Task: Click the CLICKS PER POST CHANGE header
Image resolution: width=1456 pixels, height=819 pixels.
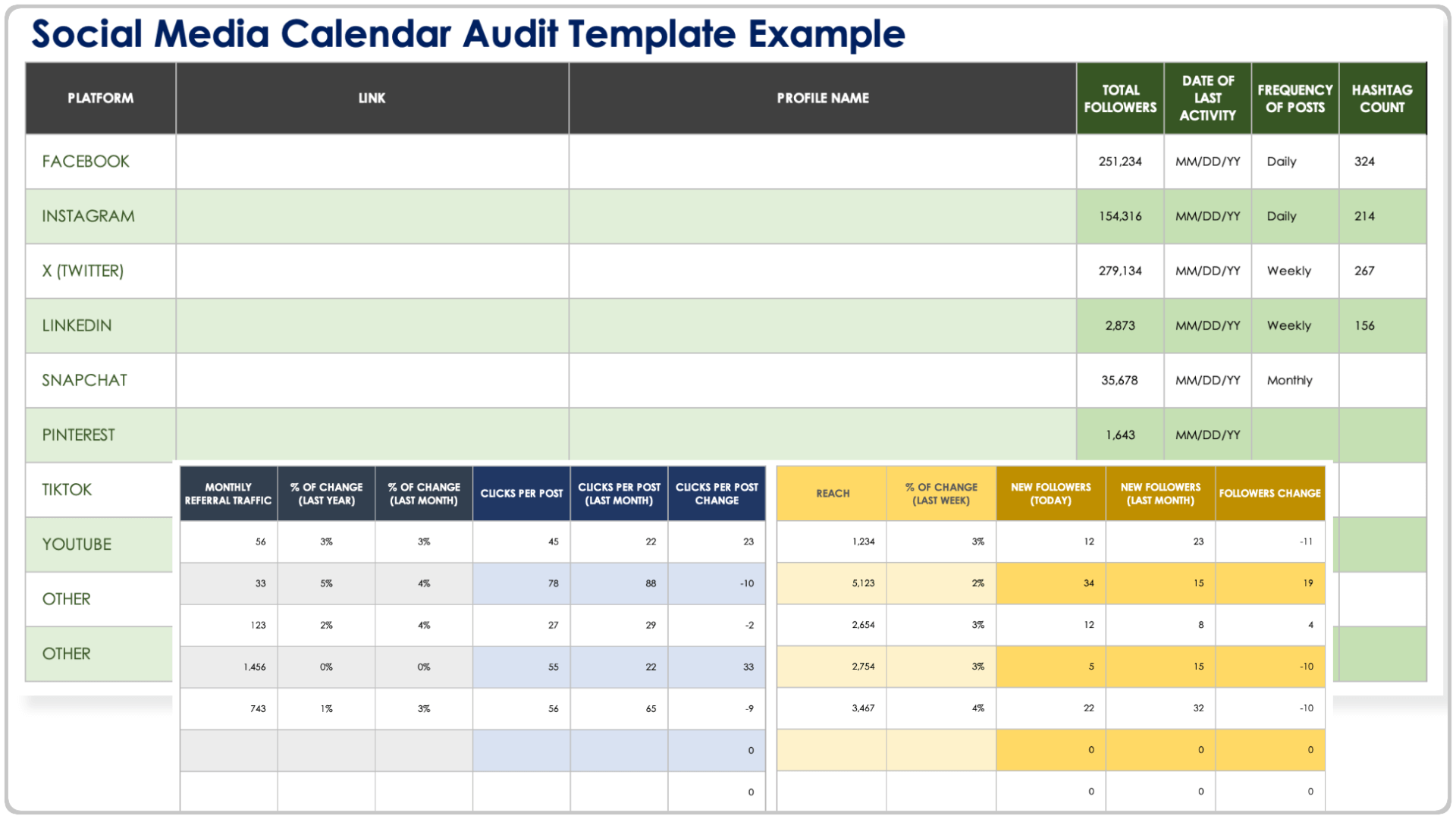Action: coord(717,494)
